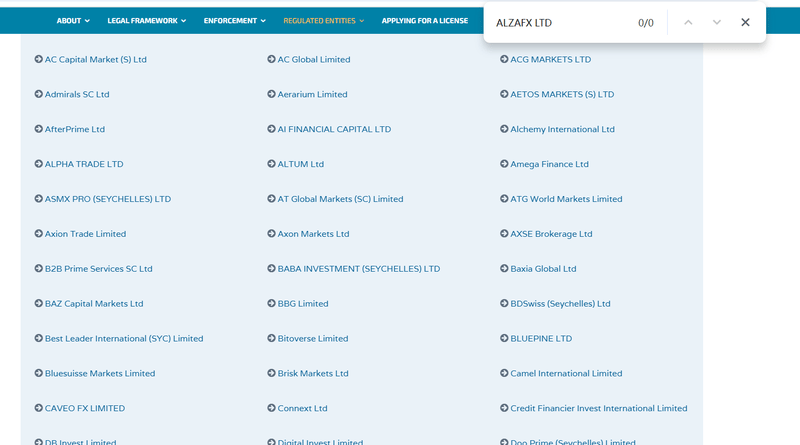800x445 pixels.
Task: Click the arrow icon beside AI FINANCIAL CAPITAL LTD
Action: pyautogui.click(x=271, y=129)
